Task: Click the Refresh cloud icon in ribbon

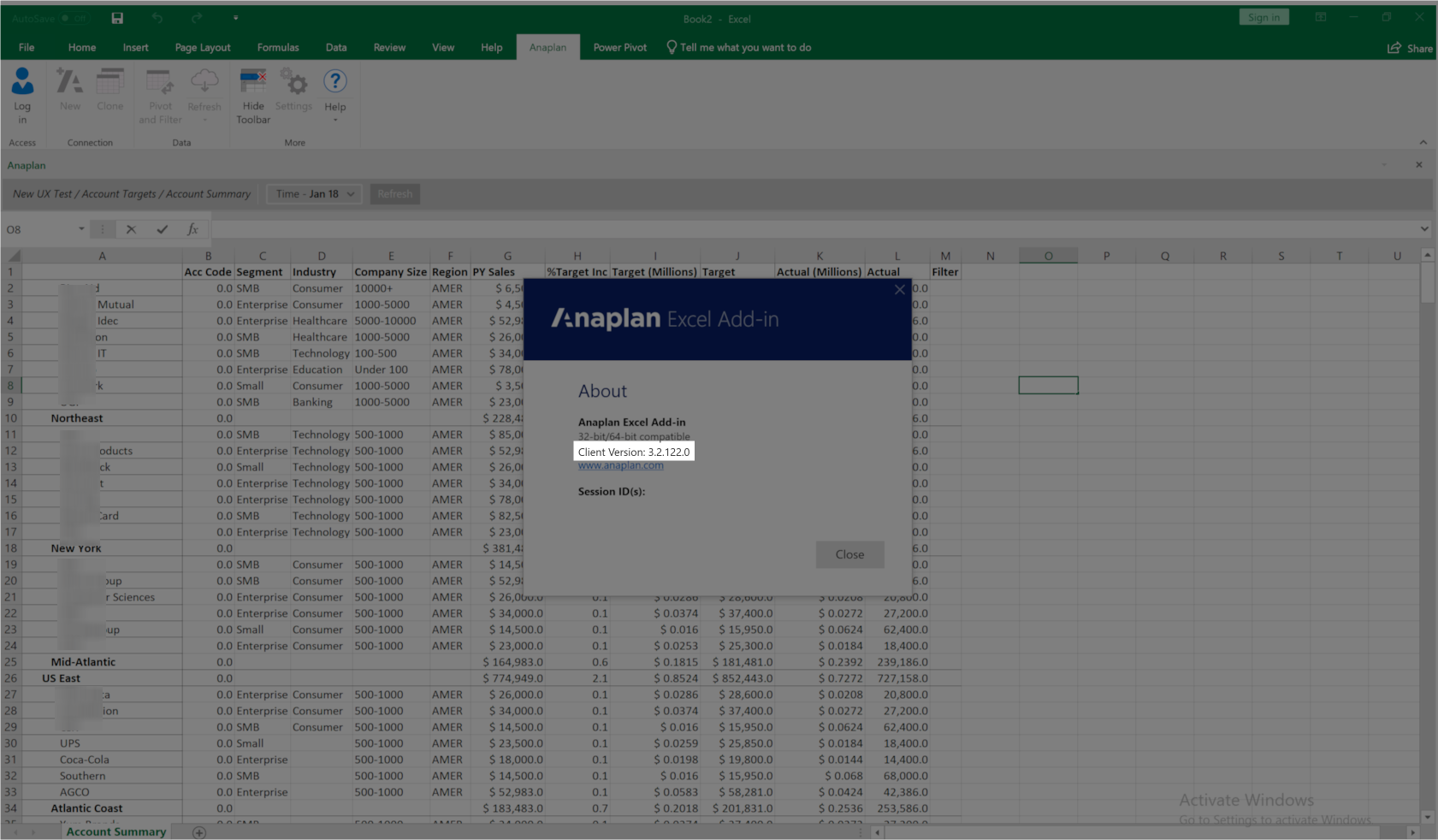Action: click(204, 82)
